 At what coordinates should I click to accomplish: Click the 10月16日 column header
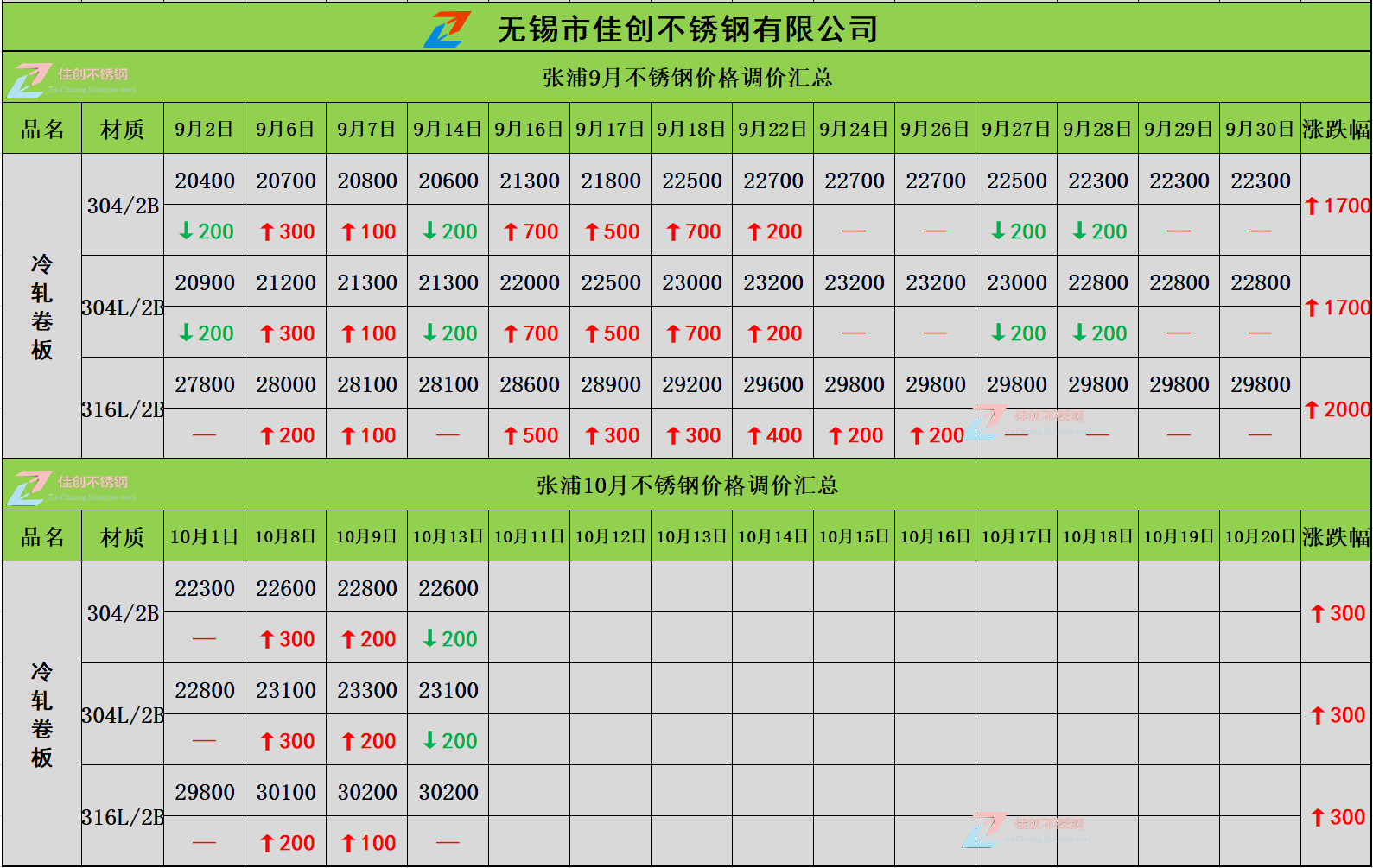[936, 536]
